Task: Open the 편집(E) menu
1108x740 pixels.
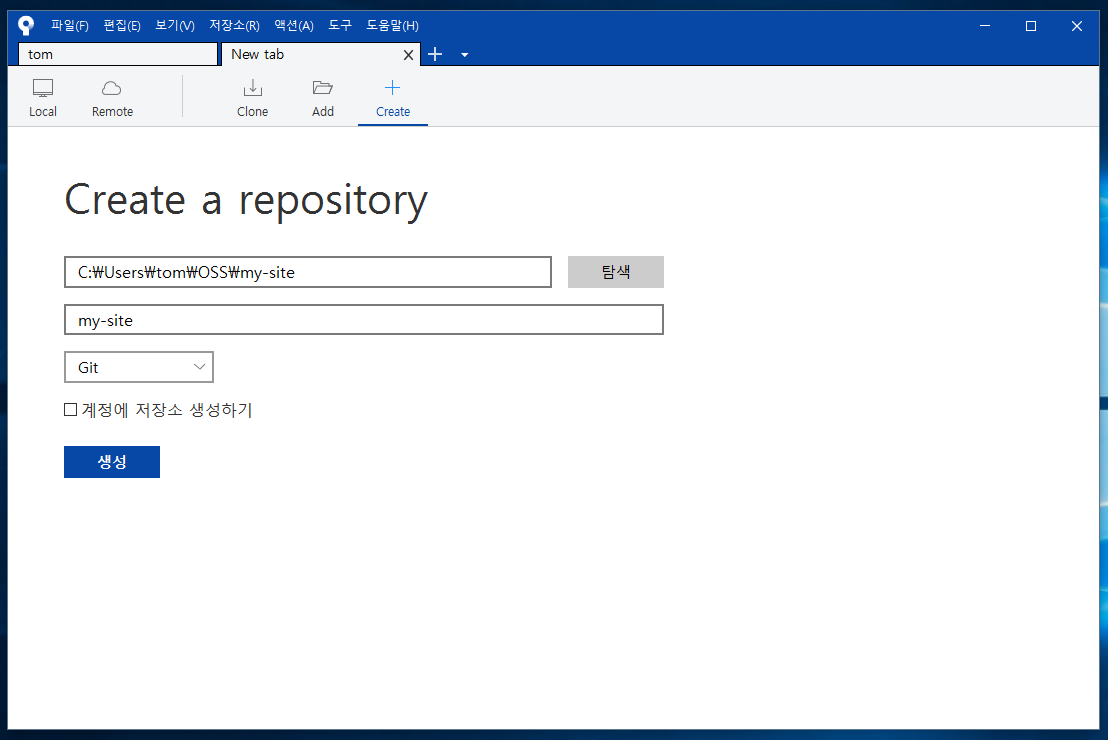Action: tap(122, 25)
